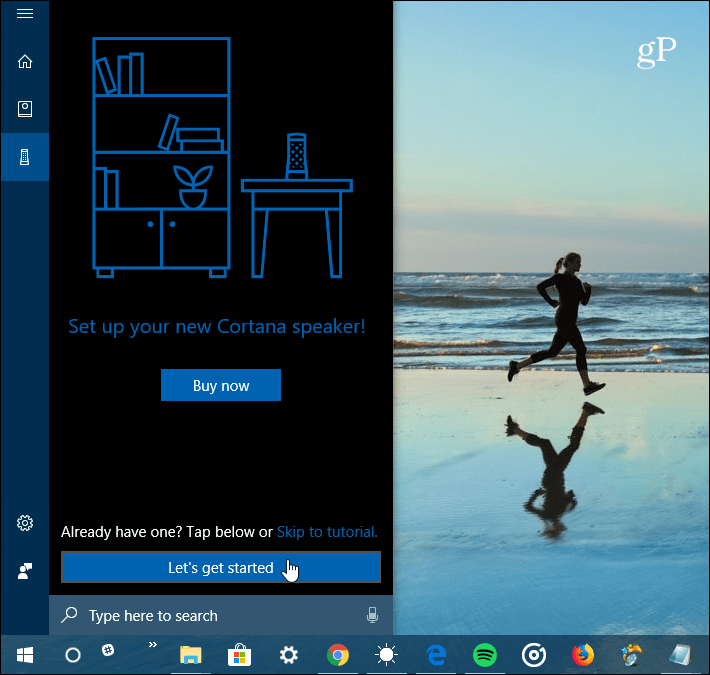Open the Slack icon on taskbar
This screenshot has width=710, height=675.
coord(108,650)
